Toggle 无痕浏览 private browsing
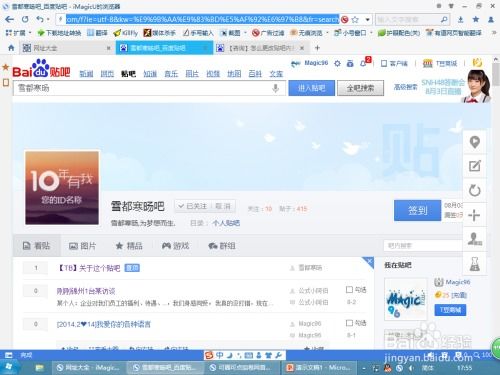 [306, 33]
